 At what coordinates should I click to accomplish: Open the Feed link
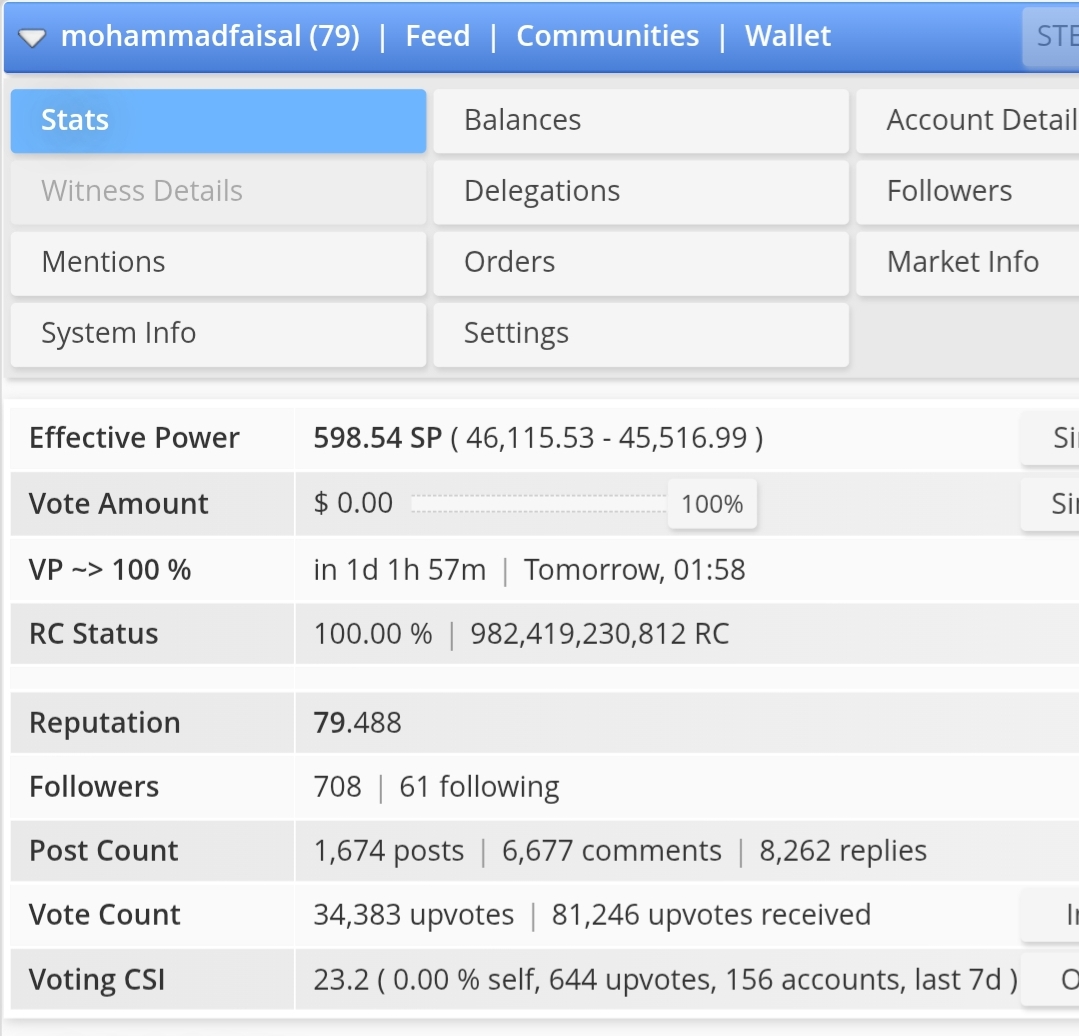[x=438, y=36]
